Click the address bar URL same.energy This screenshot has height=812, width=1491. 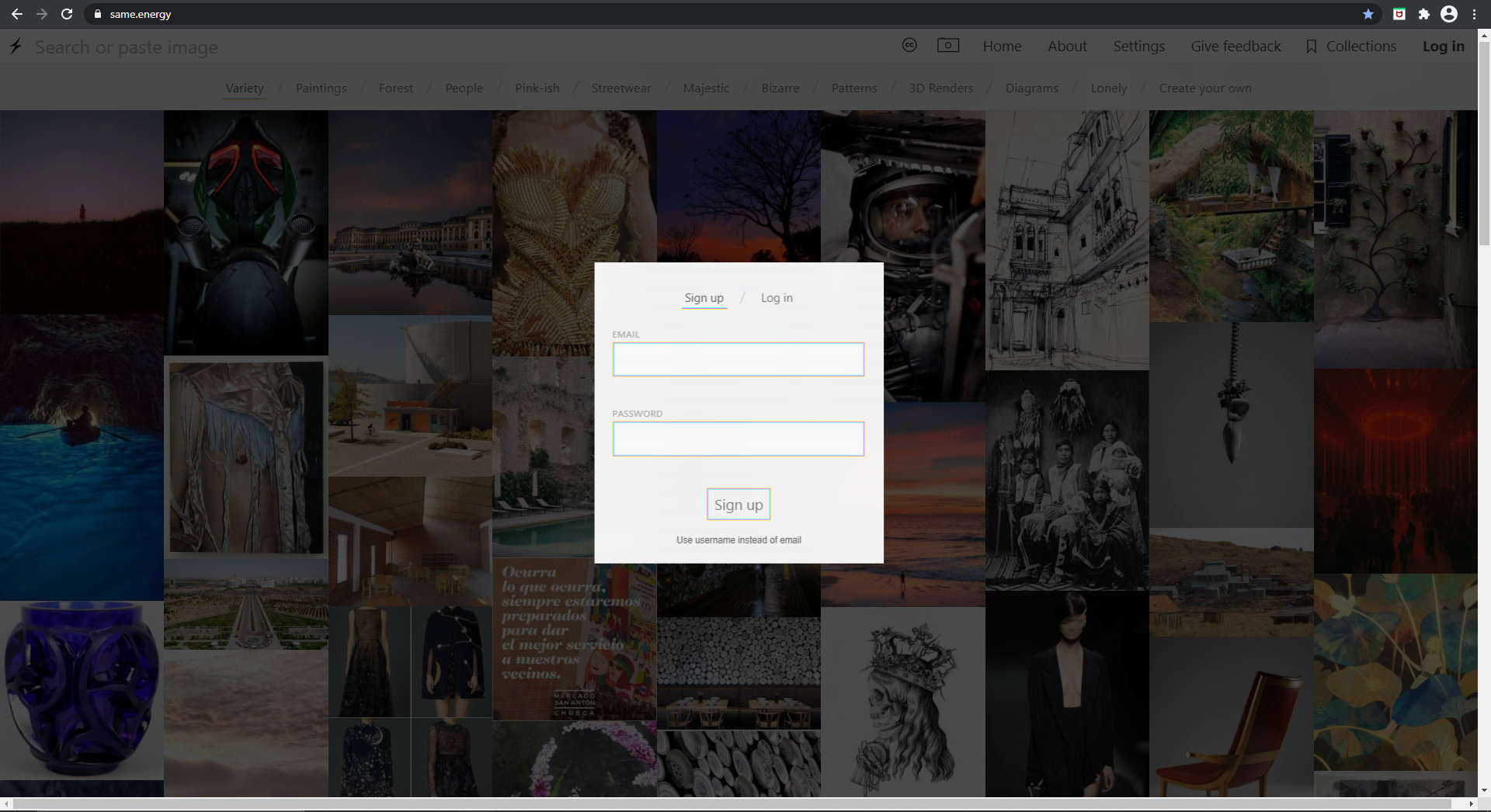[141, 14]
